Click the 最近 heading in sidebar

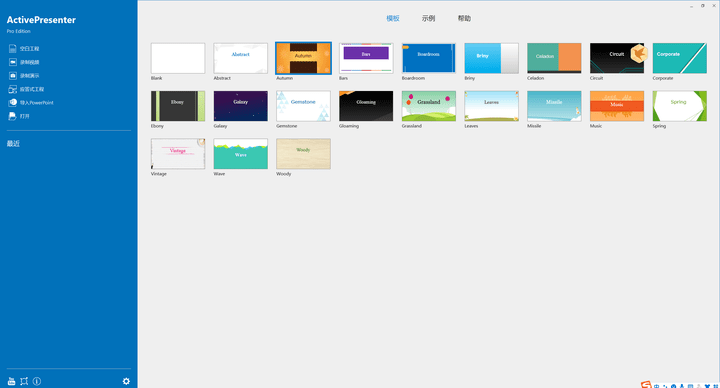tap(13, 144)
